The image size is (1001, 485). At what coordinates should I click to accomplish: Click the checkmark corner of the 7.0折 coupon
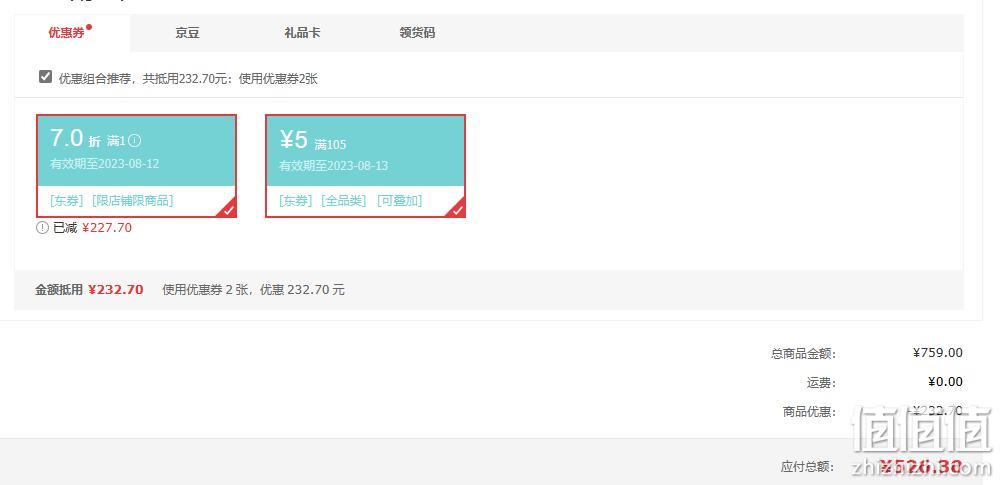(x=229, y=210)
